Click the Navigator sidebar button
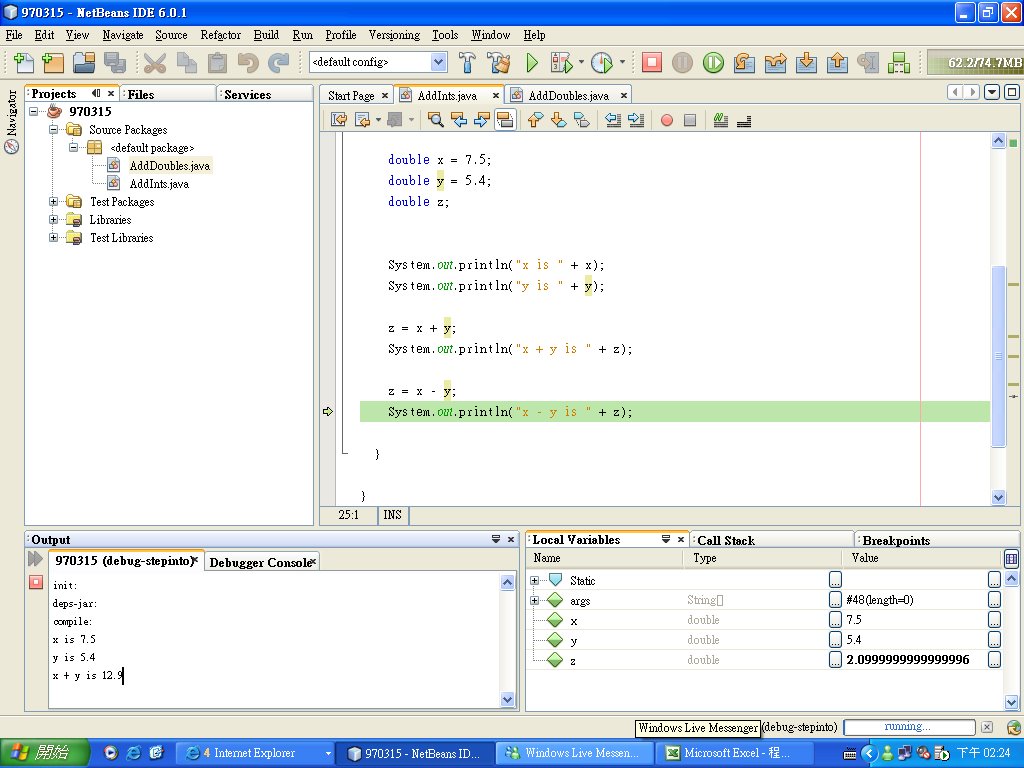 click(x=11, y=121)
